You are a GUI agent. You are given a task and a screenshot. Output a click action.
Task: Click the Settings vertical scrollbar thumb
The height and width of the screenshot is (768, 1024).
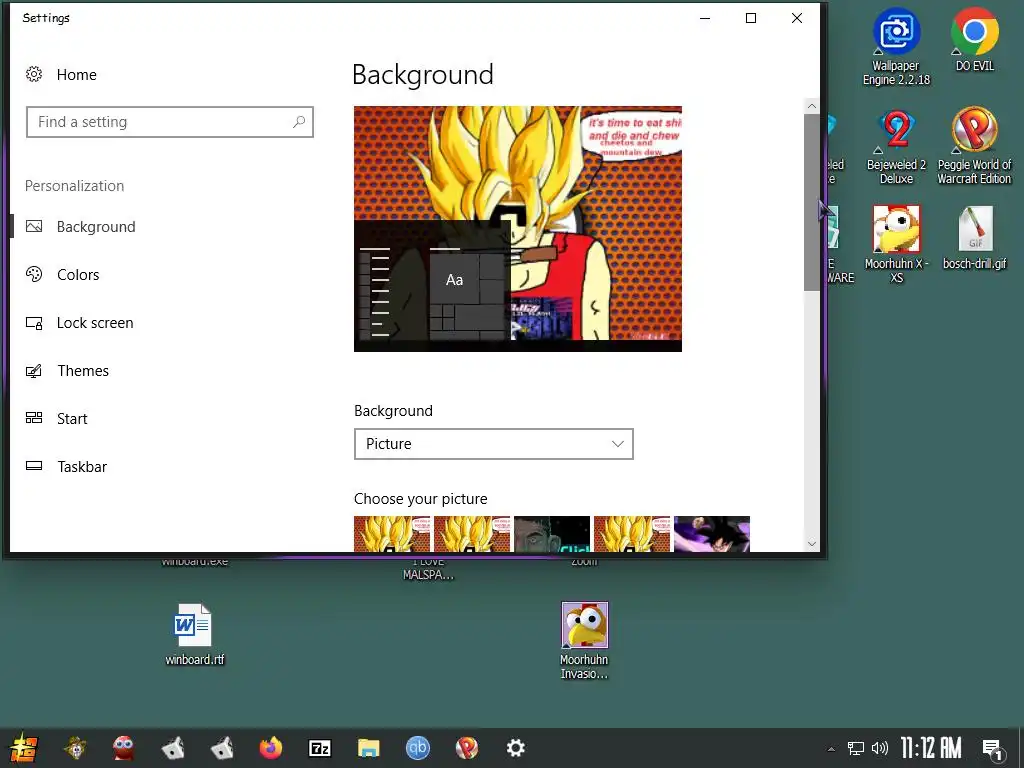click(812, 202)
